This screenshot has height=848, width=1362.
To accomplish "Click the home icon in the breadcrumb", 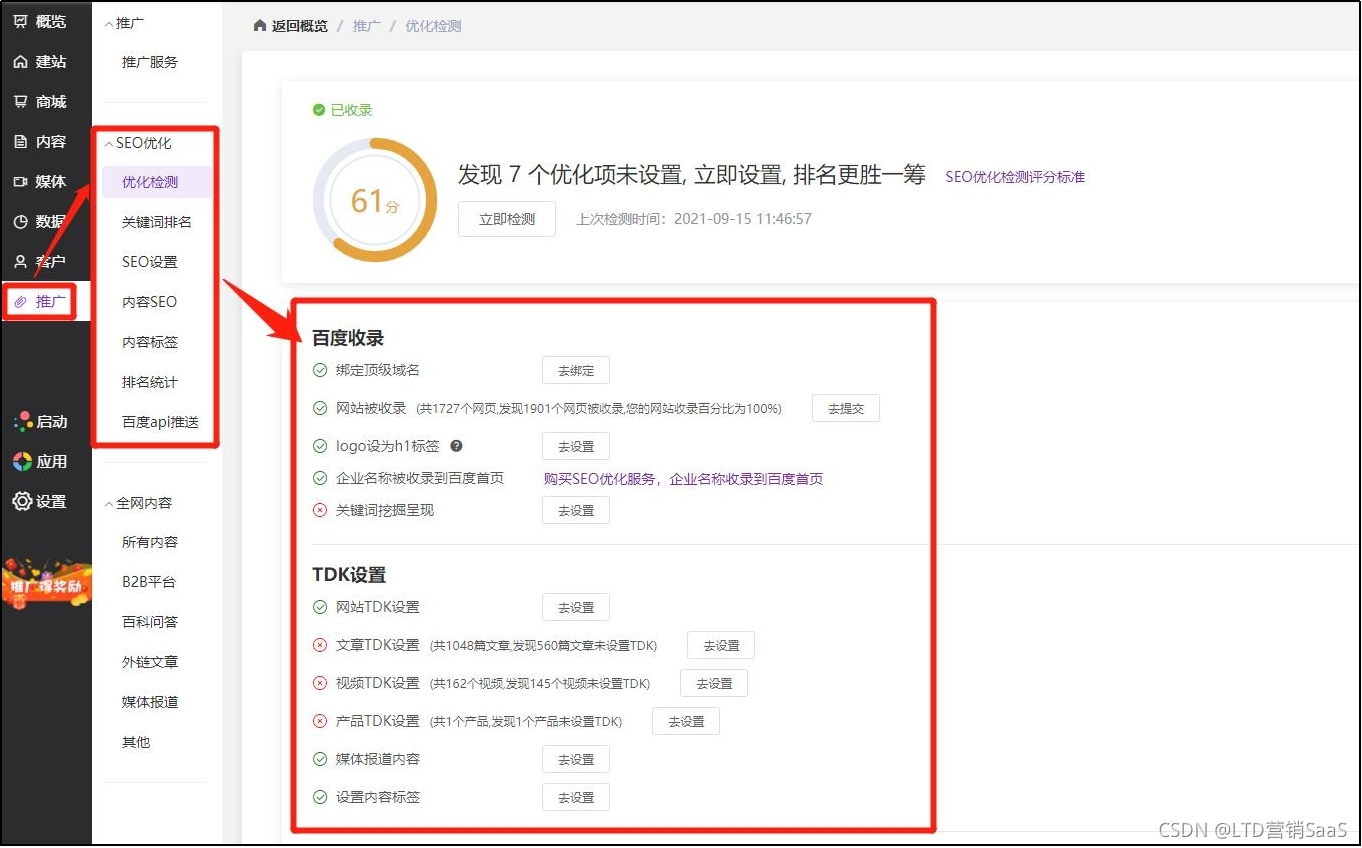I will pos(258,26).
